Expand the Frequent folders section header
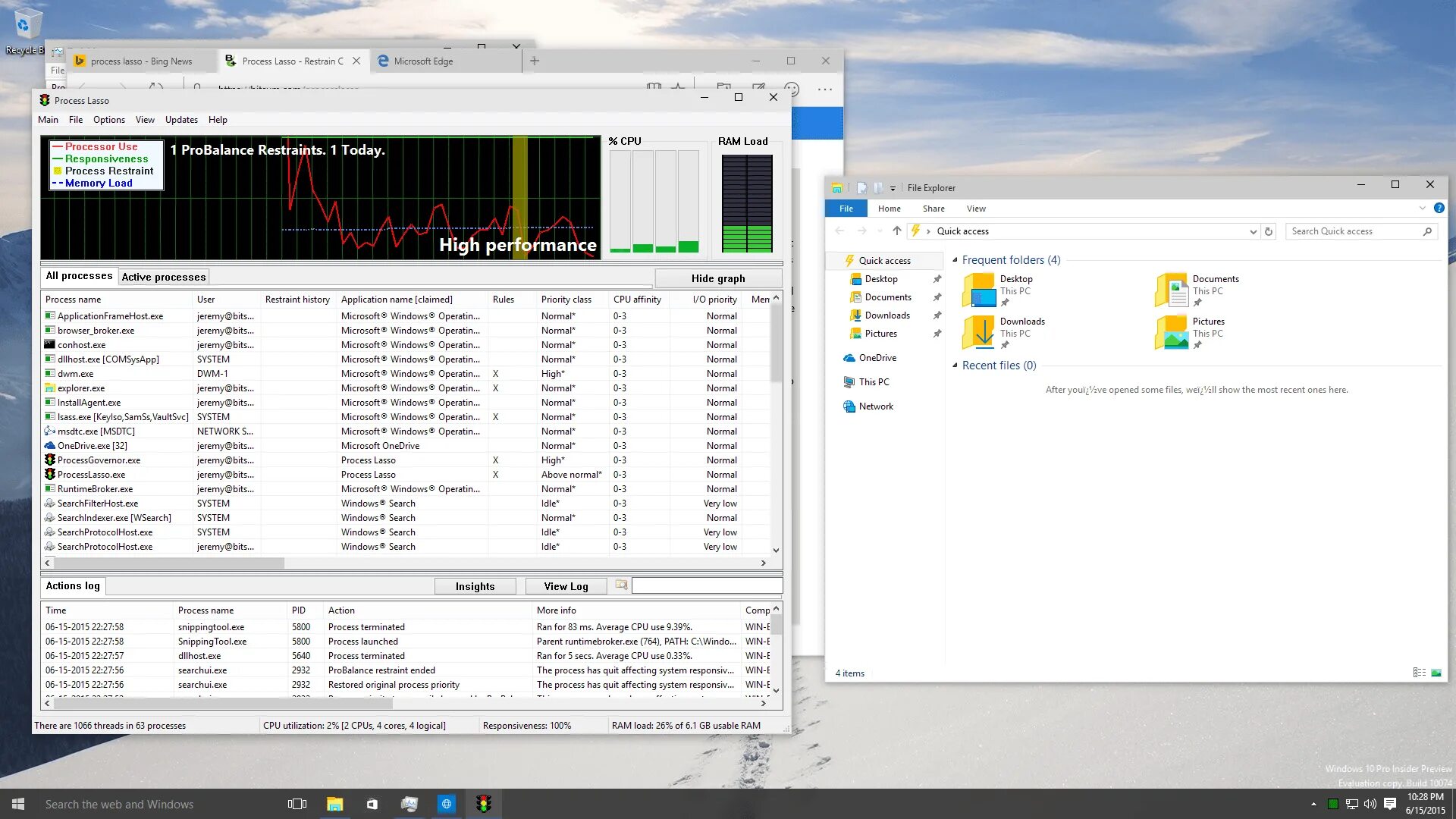 955,260
